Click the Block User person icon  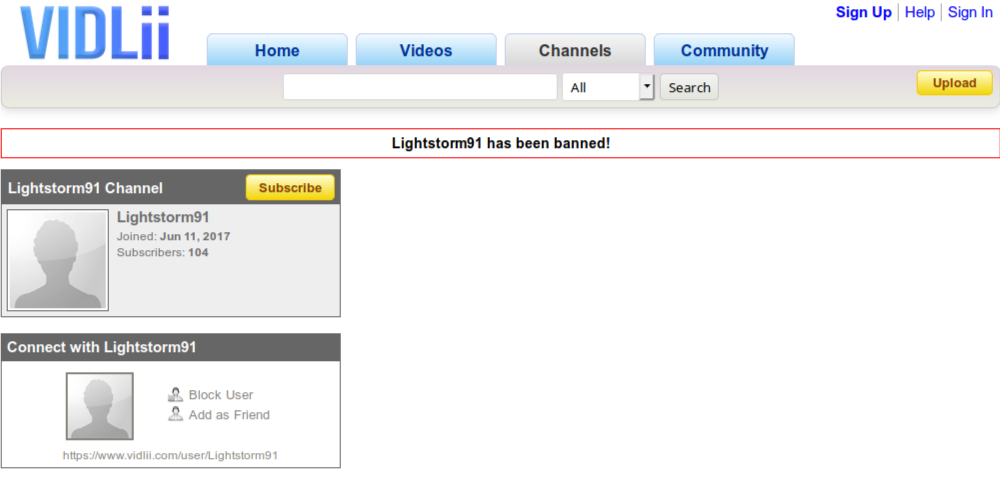(x=176, y=395)
